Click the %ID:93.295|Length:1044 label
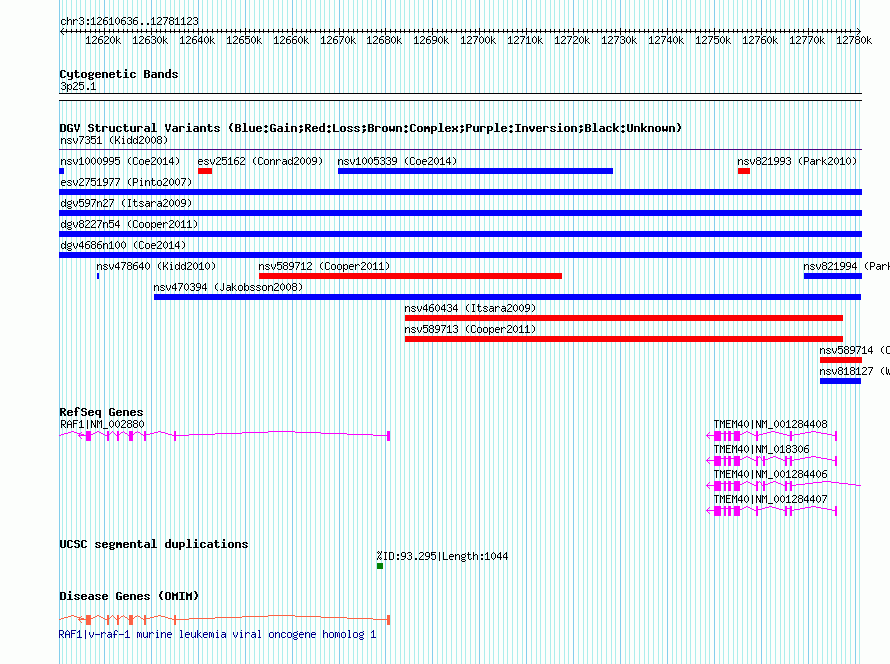 [x=442, y=556]
